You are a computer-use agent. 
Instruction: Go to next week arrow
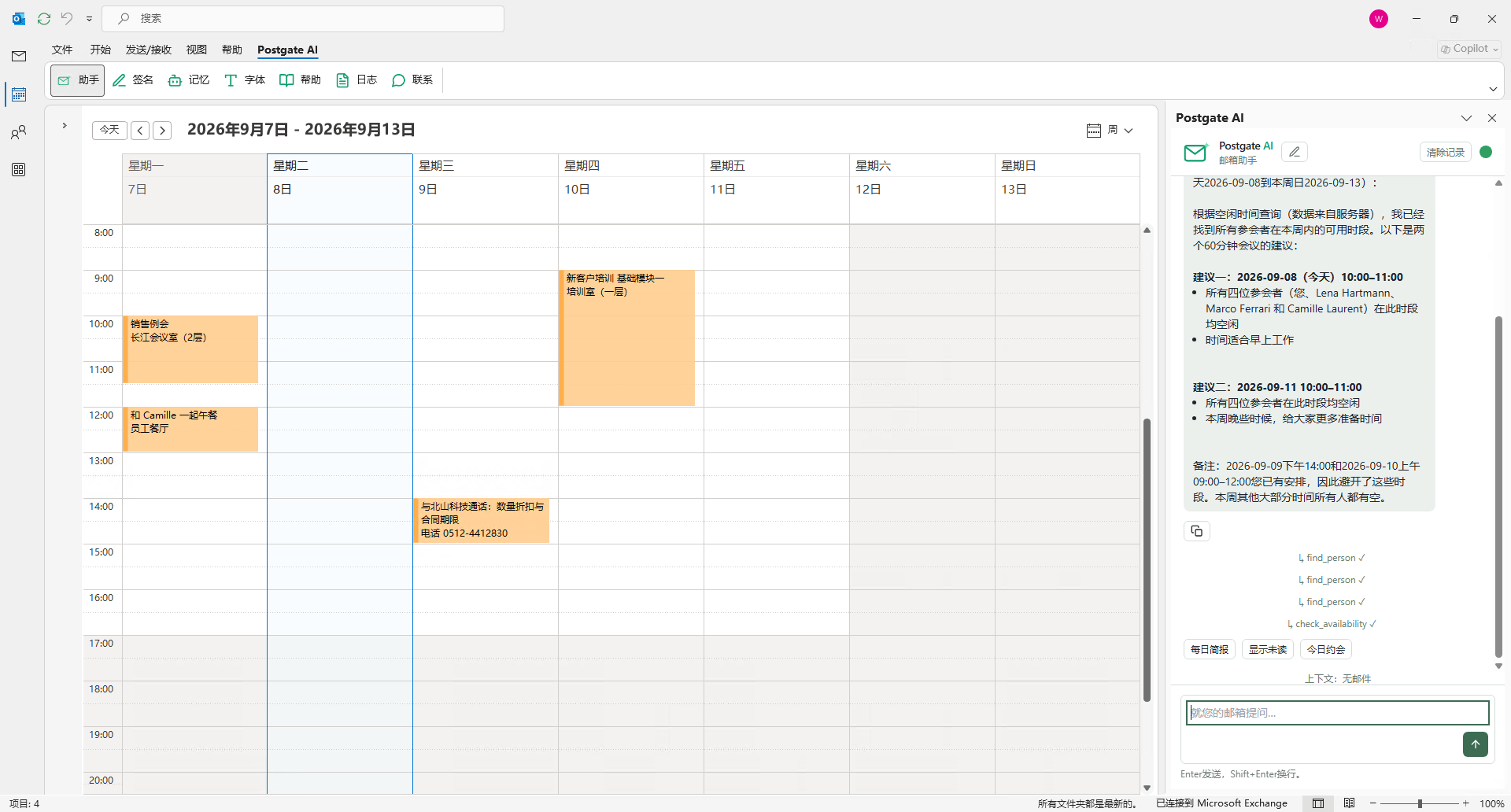point(162,131)
